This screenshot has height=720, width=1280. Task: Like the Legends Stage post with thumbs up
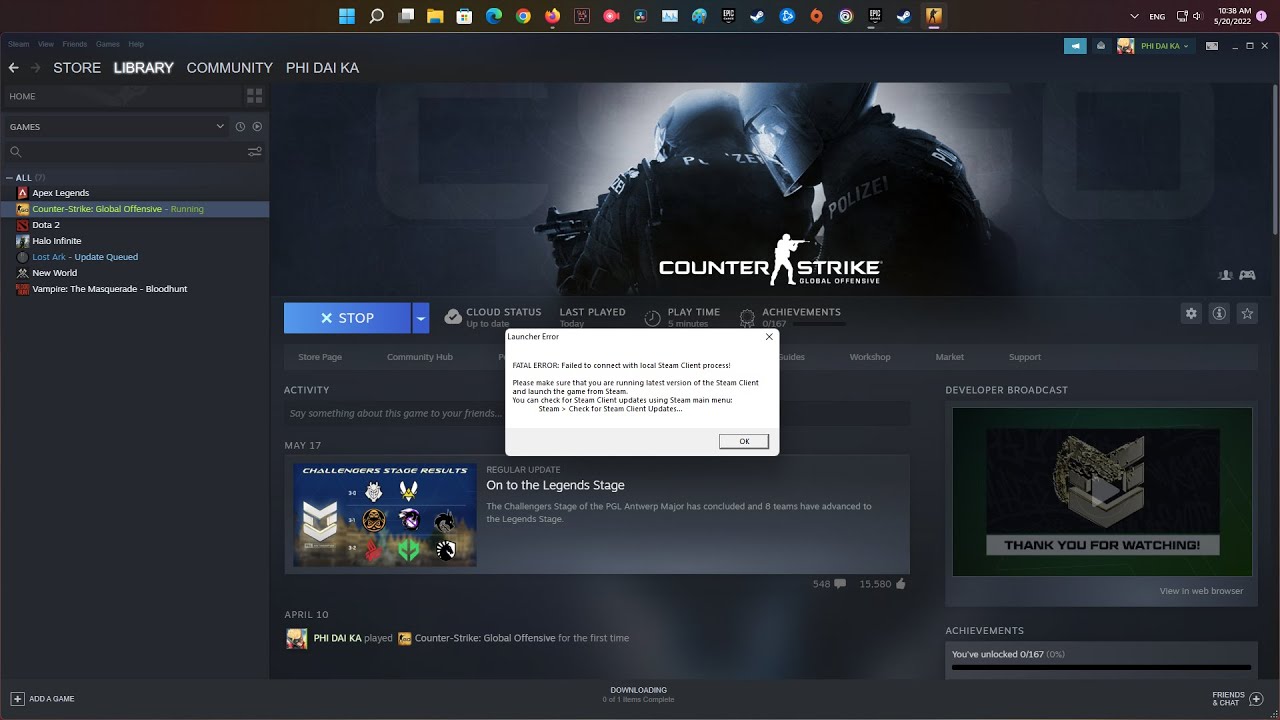click(x=883, y=584)
